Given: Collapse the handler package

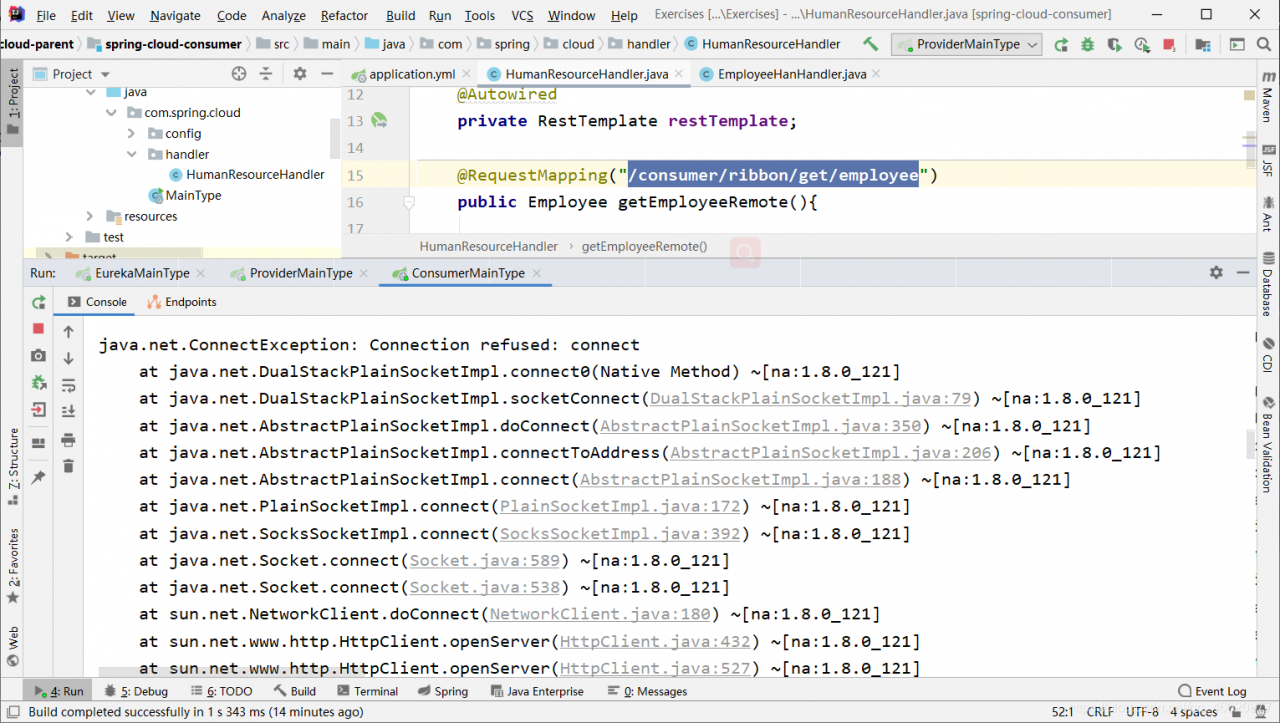Looking at the screenshot, I should coord(132,155).
